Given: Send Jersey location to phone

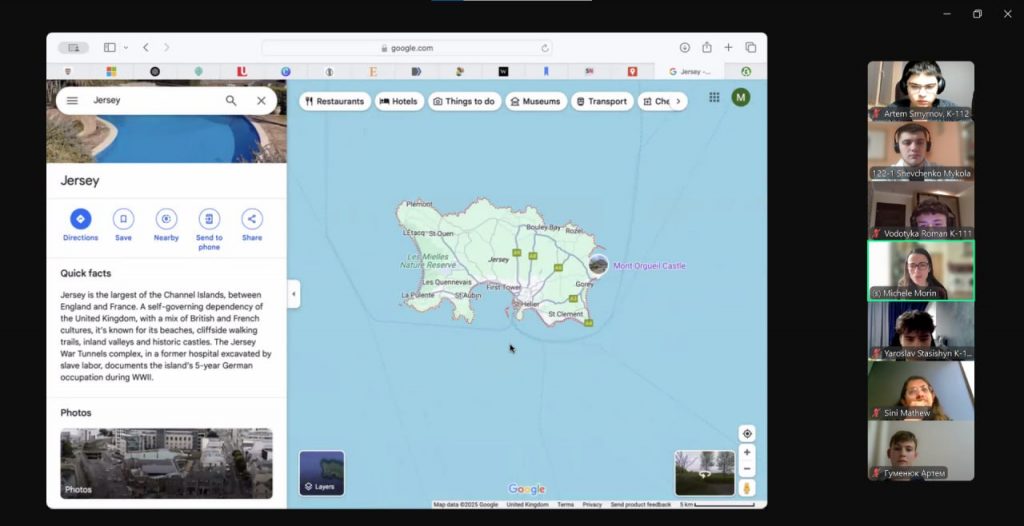Looking at the screenshot, I should pyautogui.click(x=209, y=220).
